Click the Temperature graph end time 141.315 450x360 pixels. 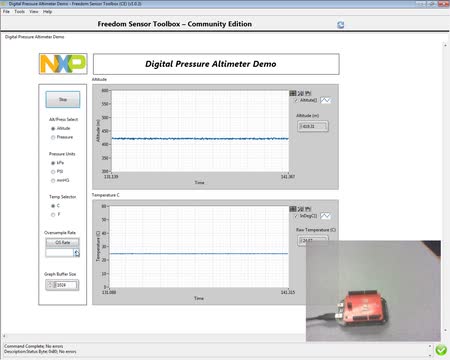288,292
